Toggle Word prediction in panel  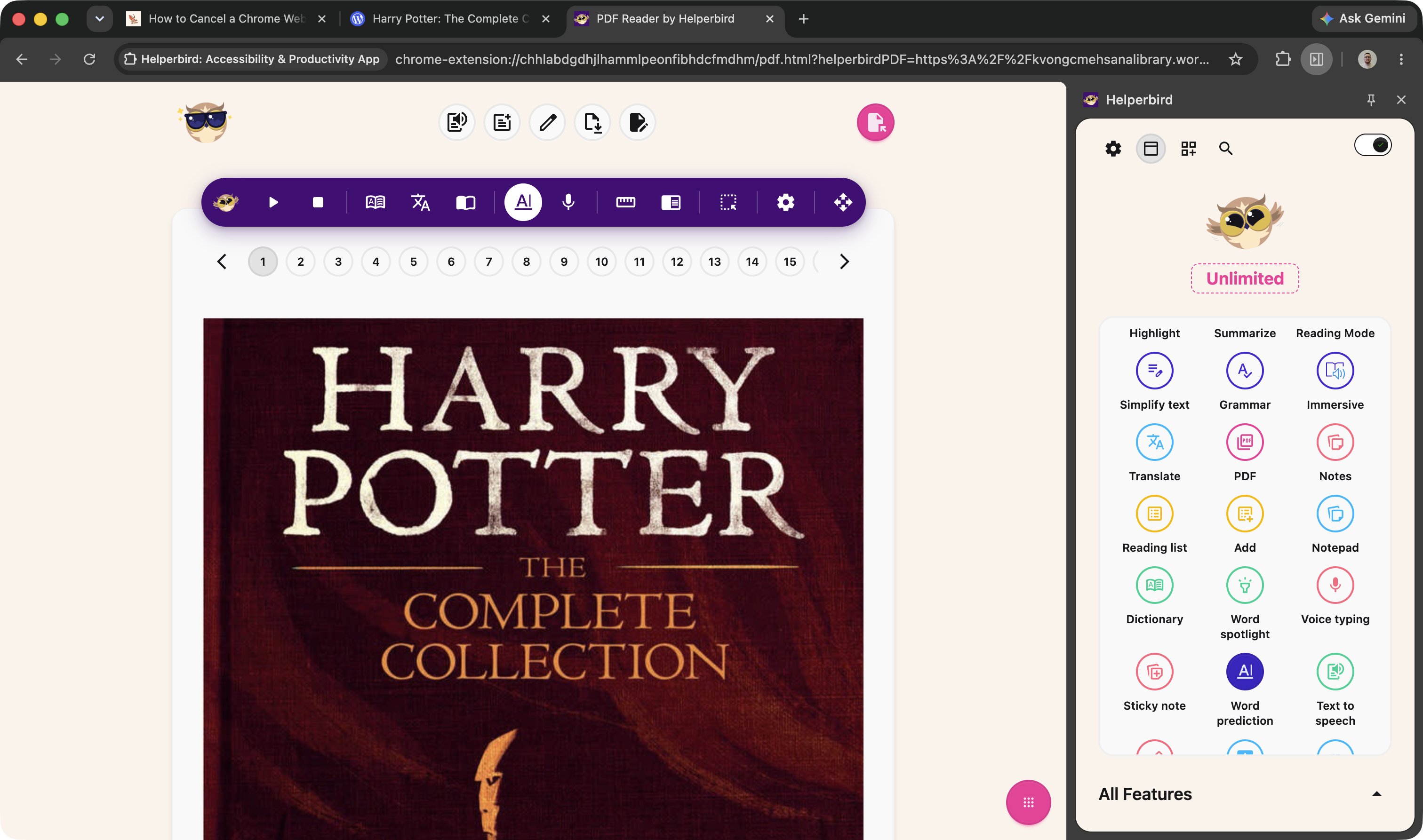coord(1245,672)
